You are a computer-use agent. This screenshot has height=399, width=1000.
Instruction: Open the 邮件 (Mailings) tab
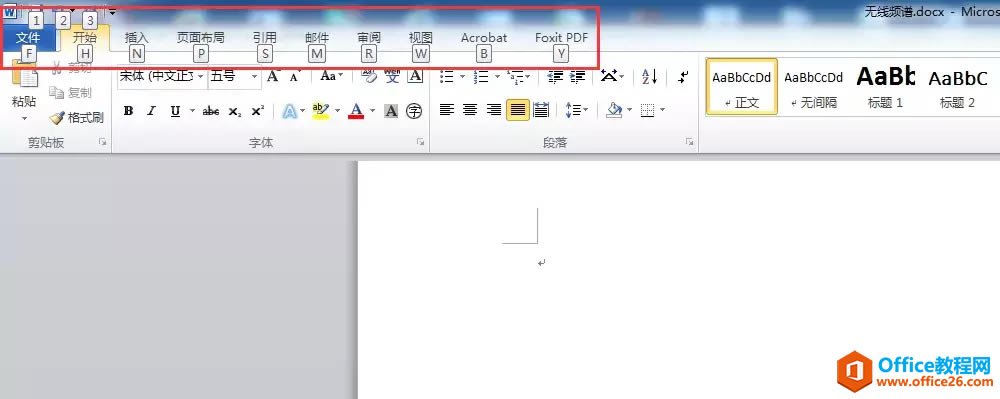(x=317, y=38)
